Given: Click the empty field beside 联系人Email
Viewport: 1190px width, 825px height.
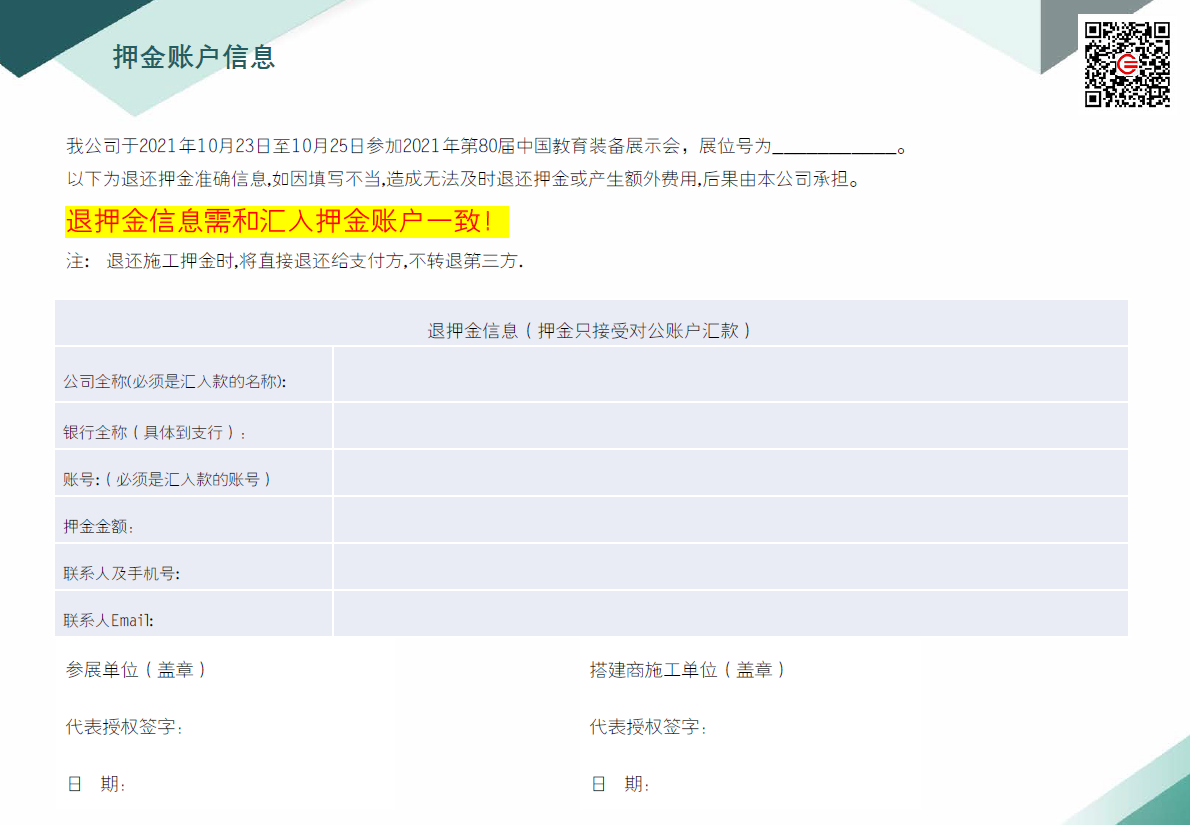Looking at the screenshot, I should pos(730,614).
